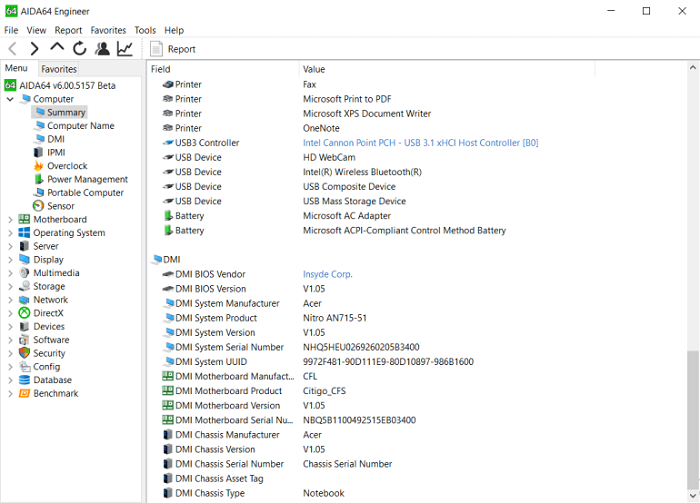Viewport: 700px width, 503px height.
Task: Switch to the Favorites tab
Action: [x=59, y=69]
